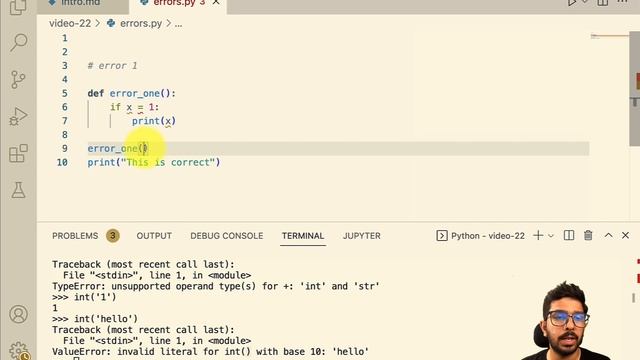Open the Testing flask view
Image resolution: width=640 pixels, height=360 pixels.
point(18,190)
